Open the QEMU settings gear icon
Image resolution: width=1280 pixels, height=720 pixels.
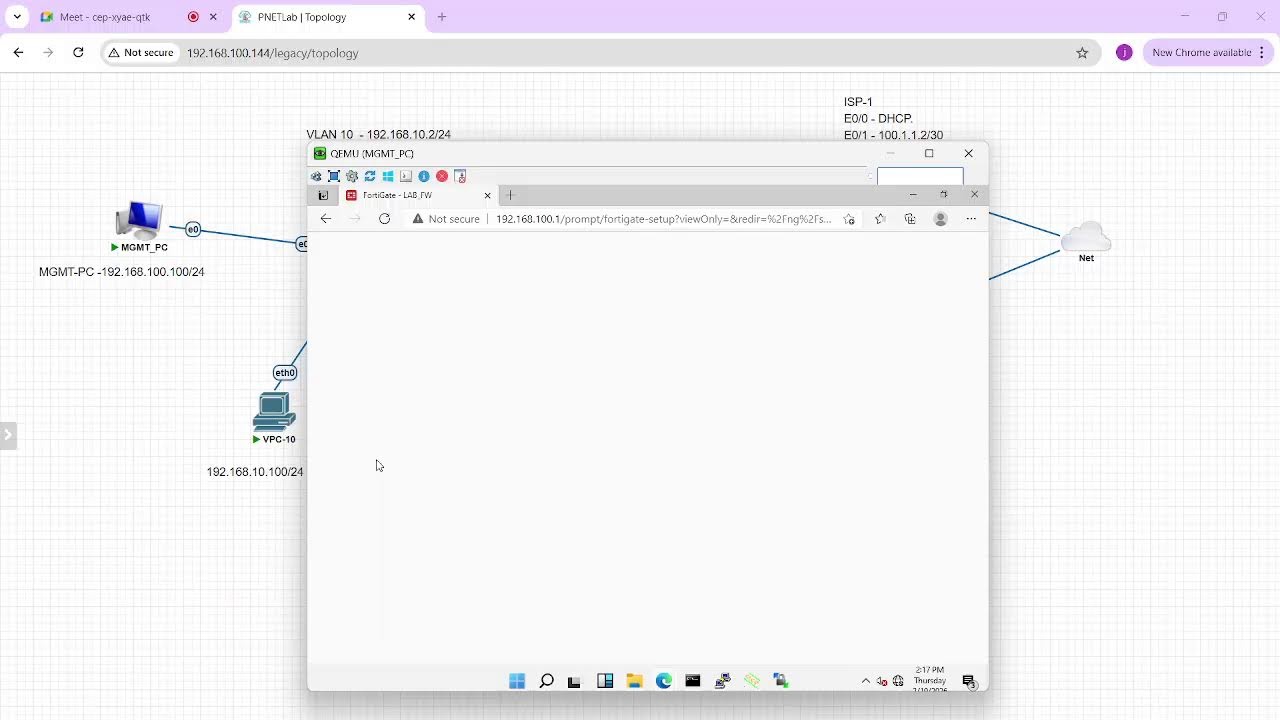[352, 176]
